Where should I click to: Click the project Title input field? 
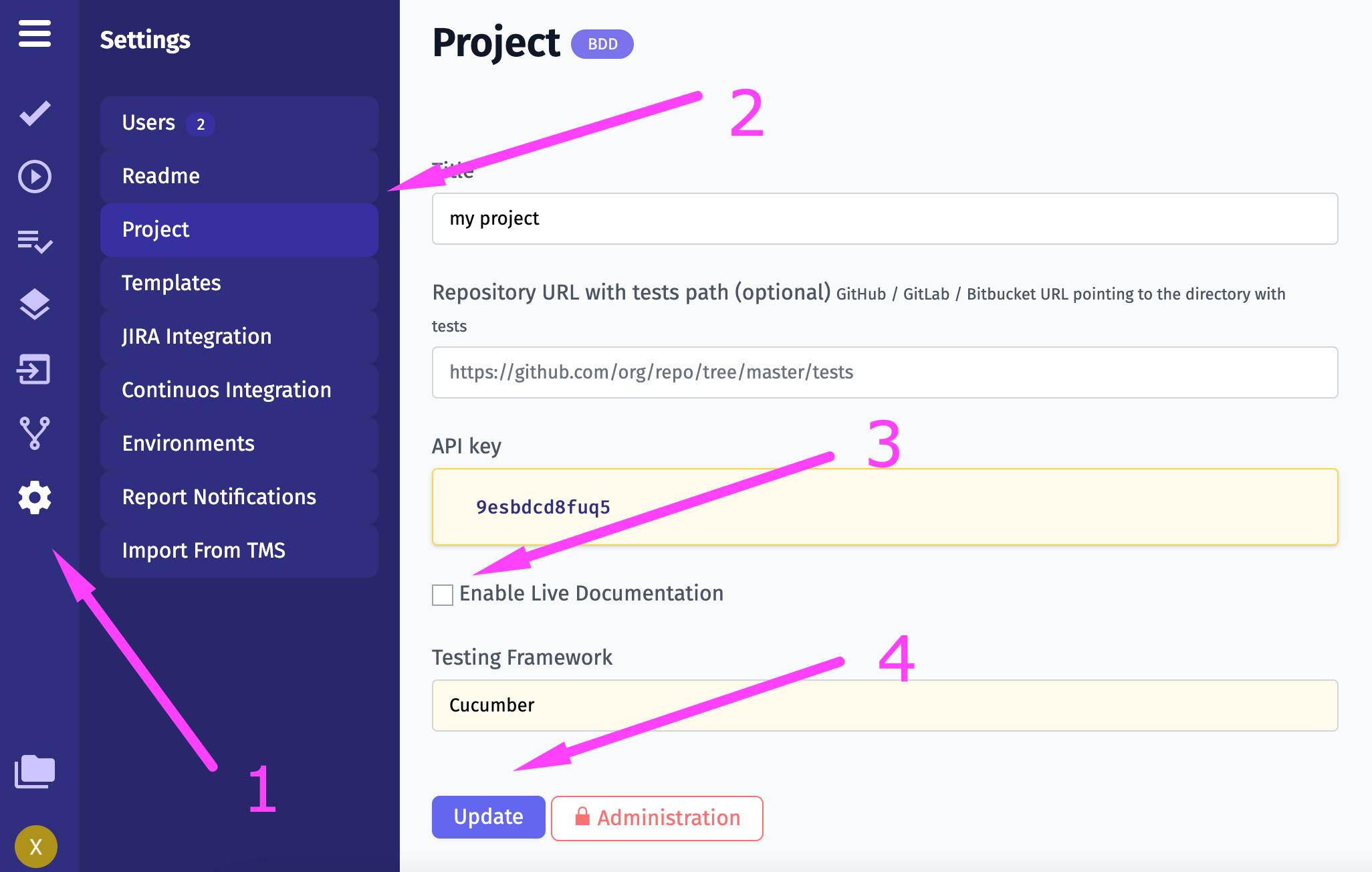(x=884, y=219)
